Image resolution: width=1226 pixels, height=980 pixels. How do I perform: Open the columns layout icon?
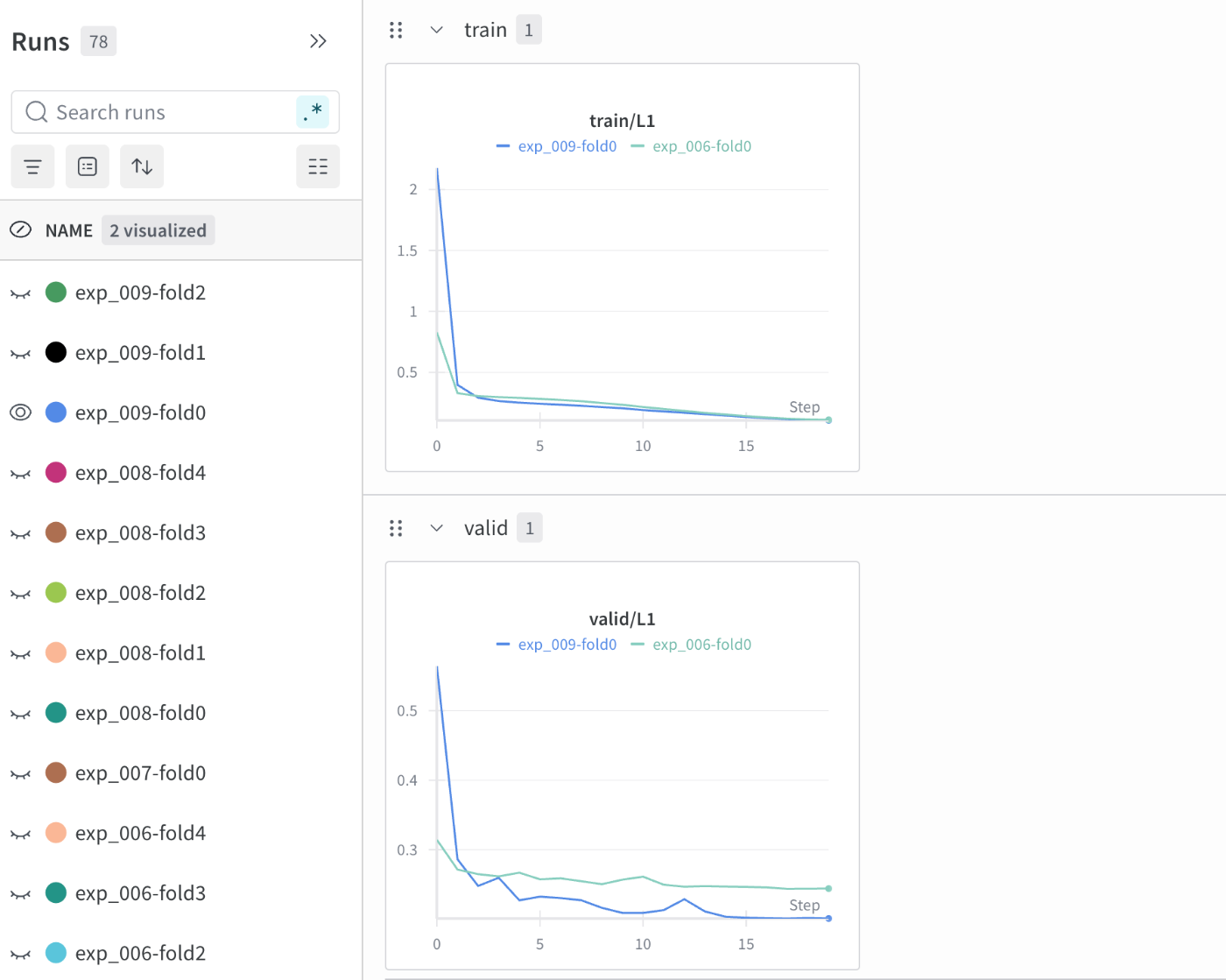[318, 166]
